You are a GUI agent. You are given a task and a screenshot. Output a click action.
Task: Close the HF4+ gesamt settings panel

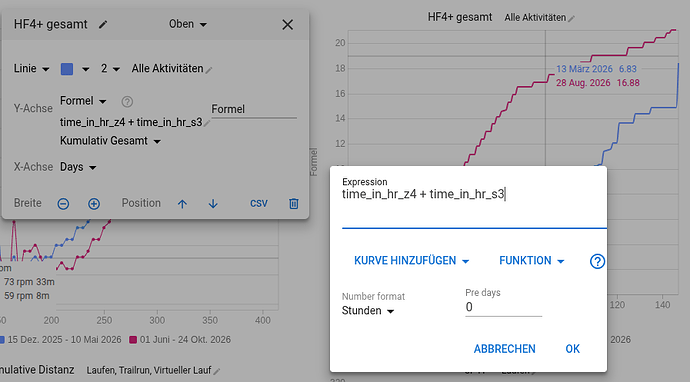click(287, 25)
